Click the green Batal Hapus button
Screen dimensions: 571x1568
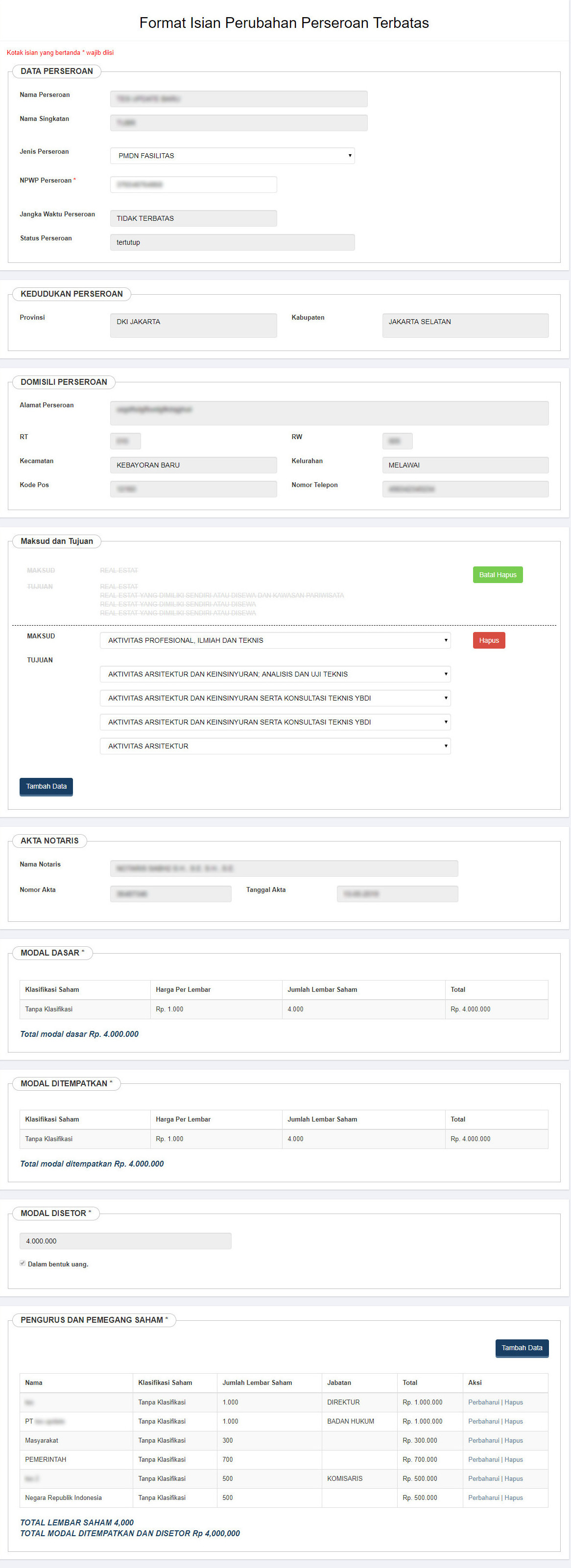coord(498,575)
